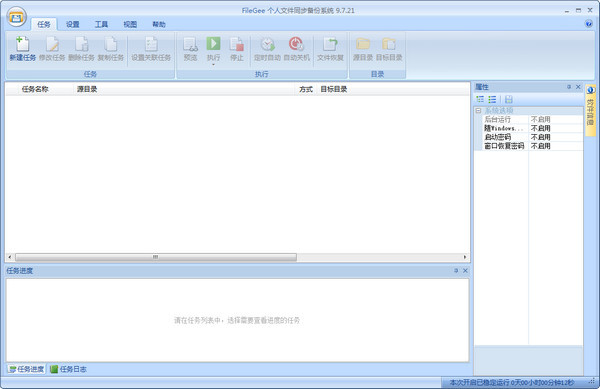The height and width of the screenshot is (389, 600).
Task: Click the save icon in 属性 toolbar
Action: (509, 99)
